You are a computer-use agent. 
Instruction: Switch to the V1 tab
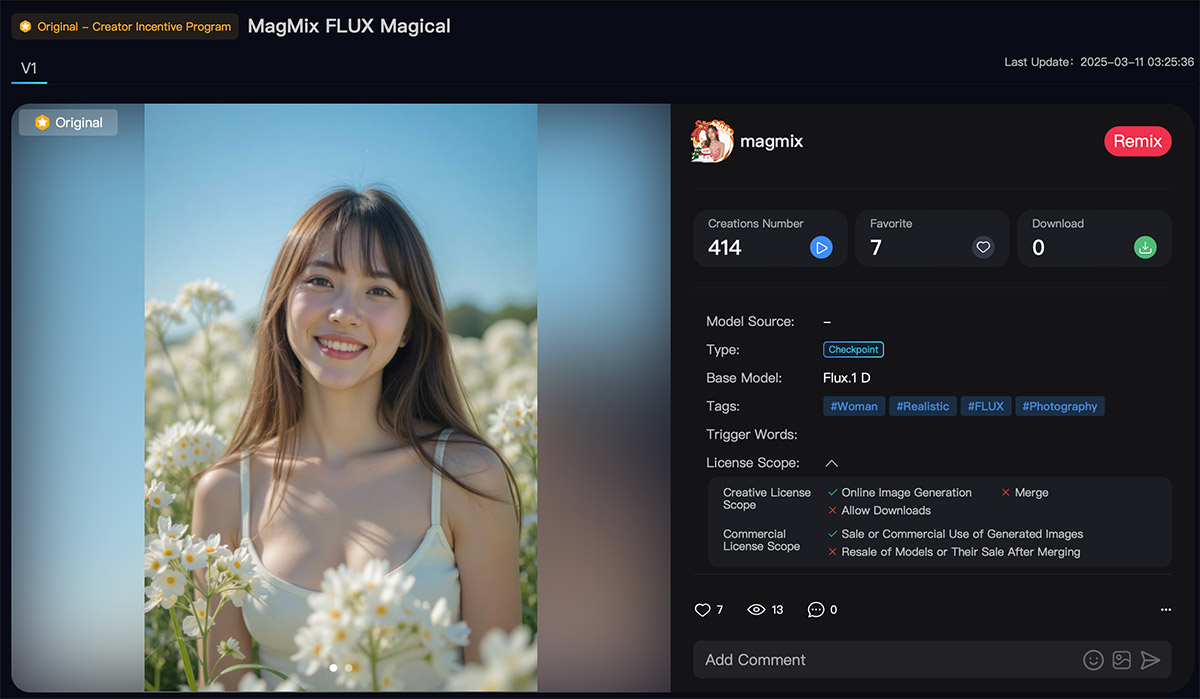pyautogui.click(x=29, y=68)
